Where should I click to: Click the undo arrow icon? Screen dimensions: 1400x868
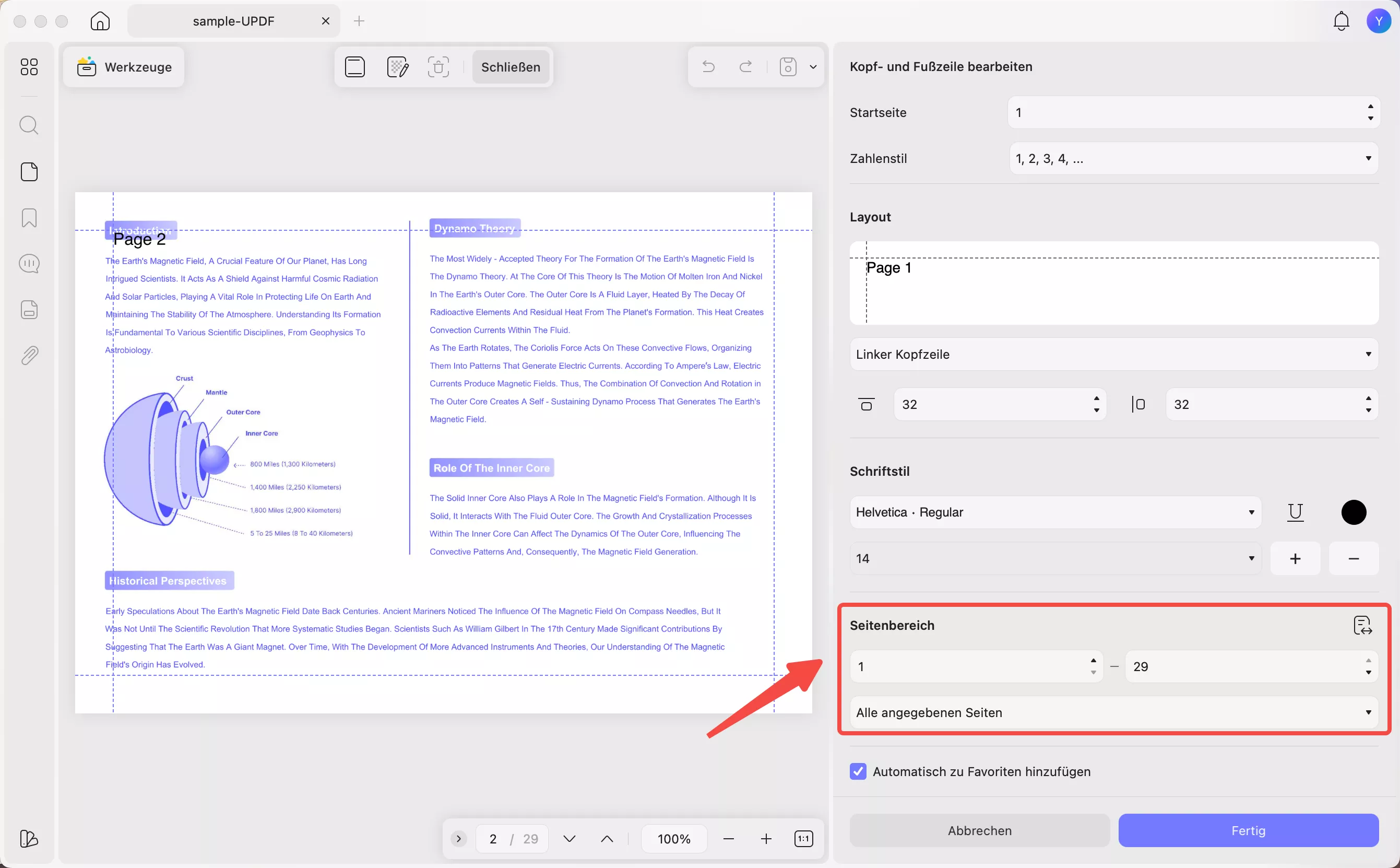pos(707,67)
